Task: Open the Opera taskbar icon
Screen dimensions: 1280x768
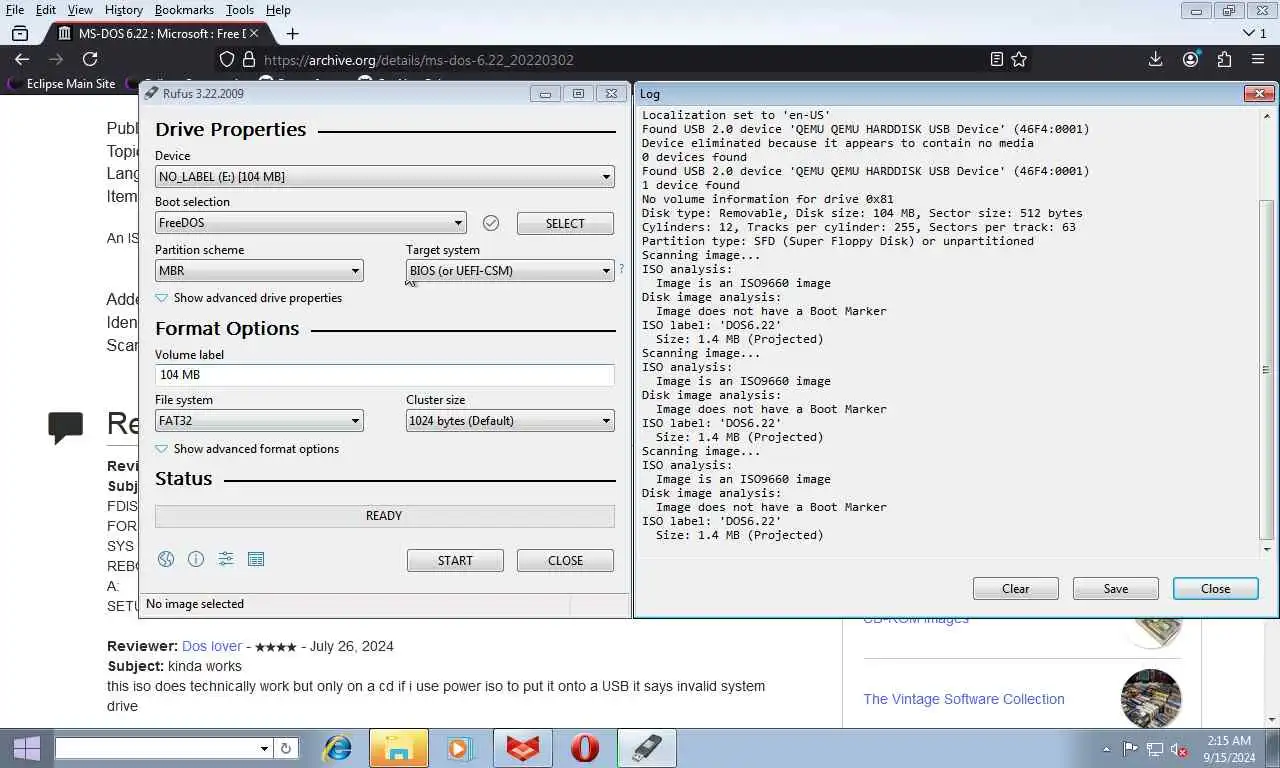Action: coord(584,748)
